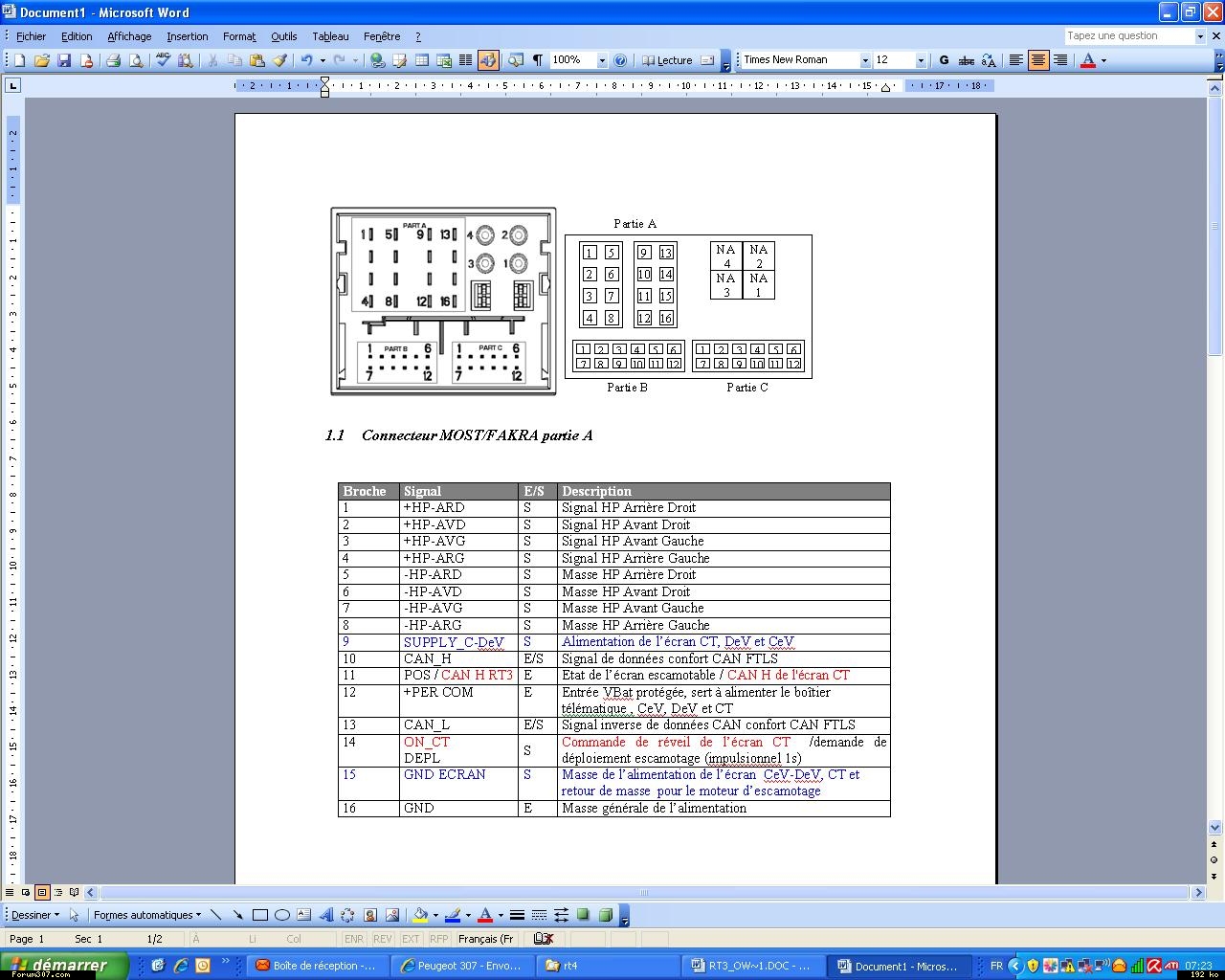
Task: Click the Tapez une question help field
Action: (x=1128, y=35)
